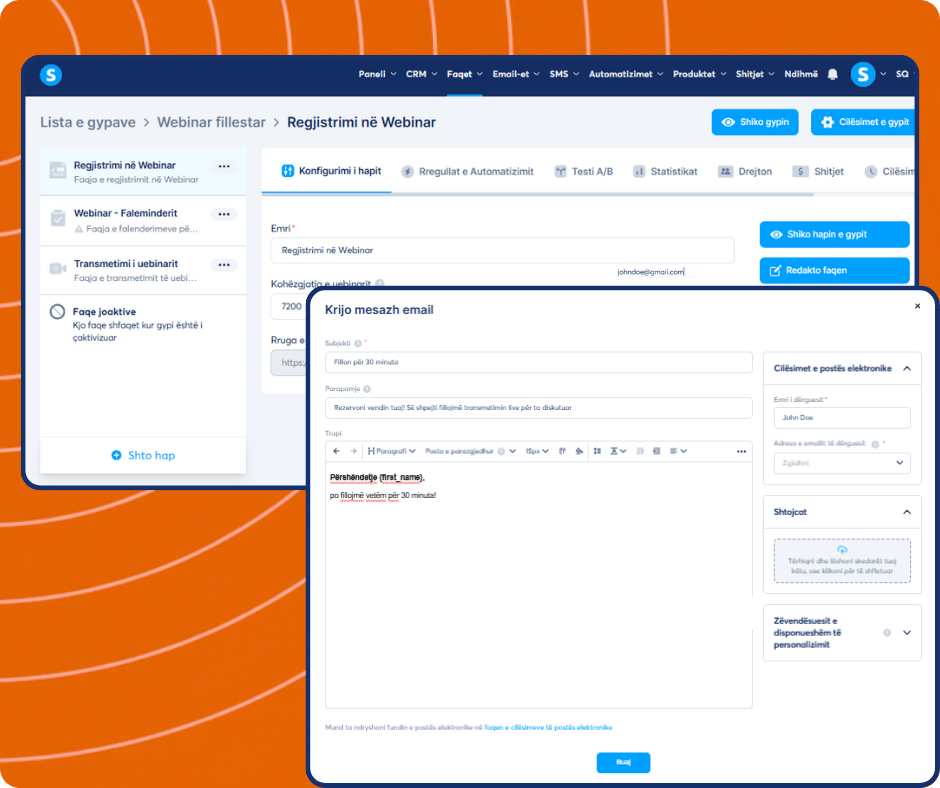The height and width of the screenshot is (788, 940).
Task: Click the indent icon in editor toolbar
Action: click(656, 451)
